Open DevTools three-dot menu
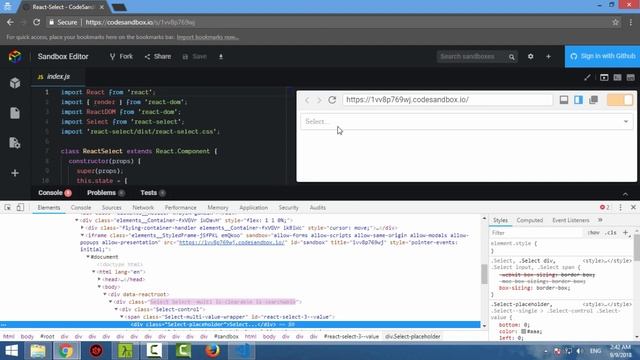Viewport: 640px width, 360px height. click(x=620, y=207)
